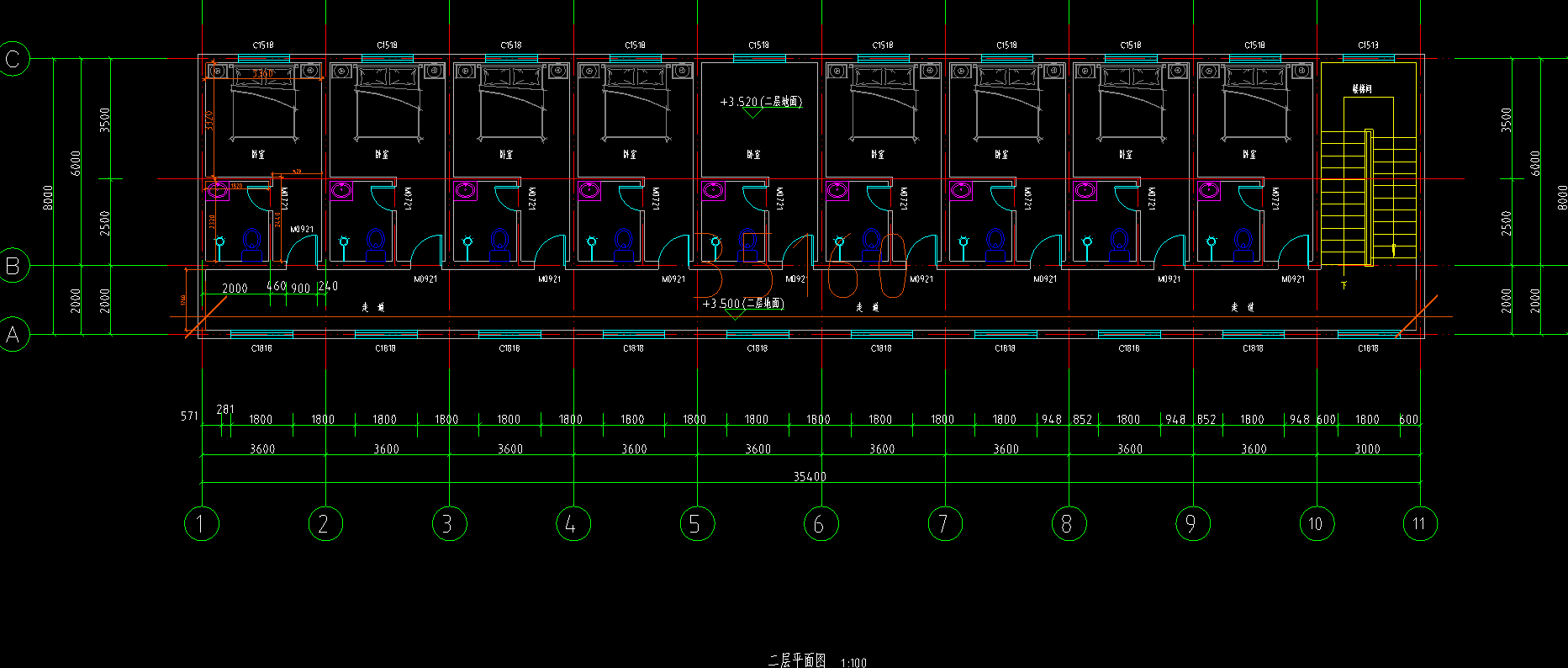Screen dimensions: 1568x668
Task: Click the 卧室 label under the +3.520 elevation
Action: click(x=753, y=154)
